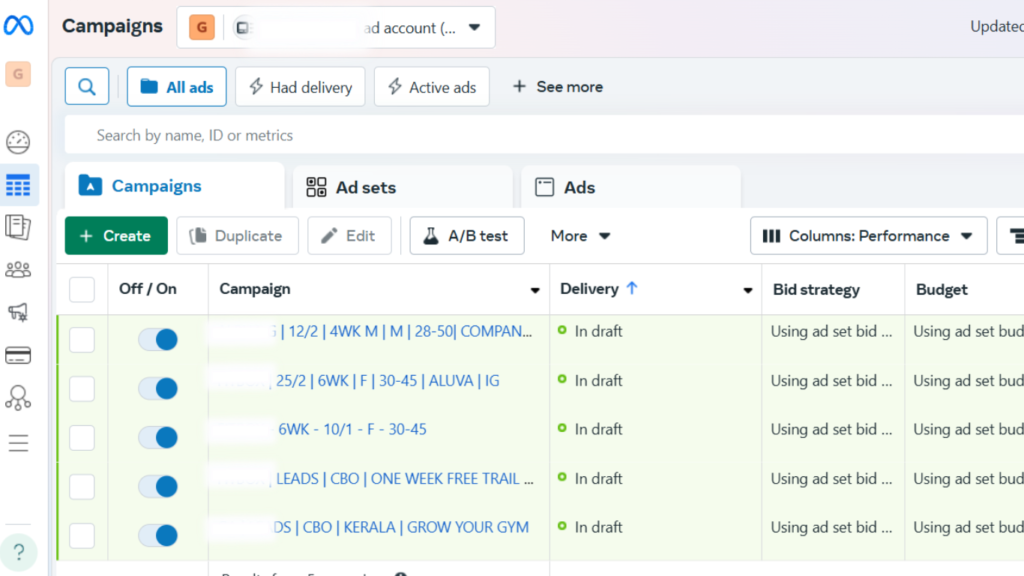This screenshot has height=576, width=1024.
Task: Select the All ads filter
Action: coord(176,86)
